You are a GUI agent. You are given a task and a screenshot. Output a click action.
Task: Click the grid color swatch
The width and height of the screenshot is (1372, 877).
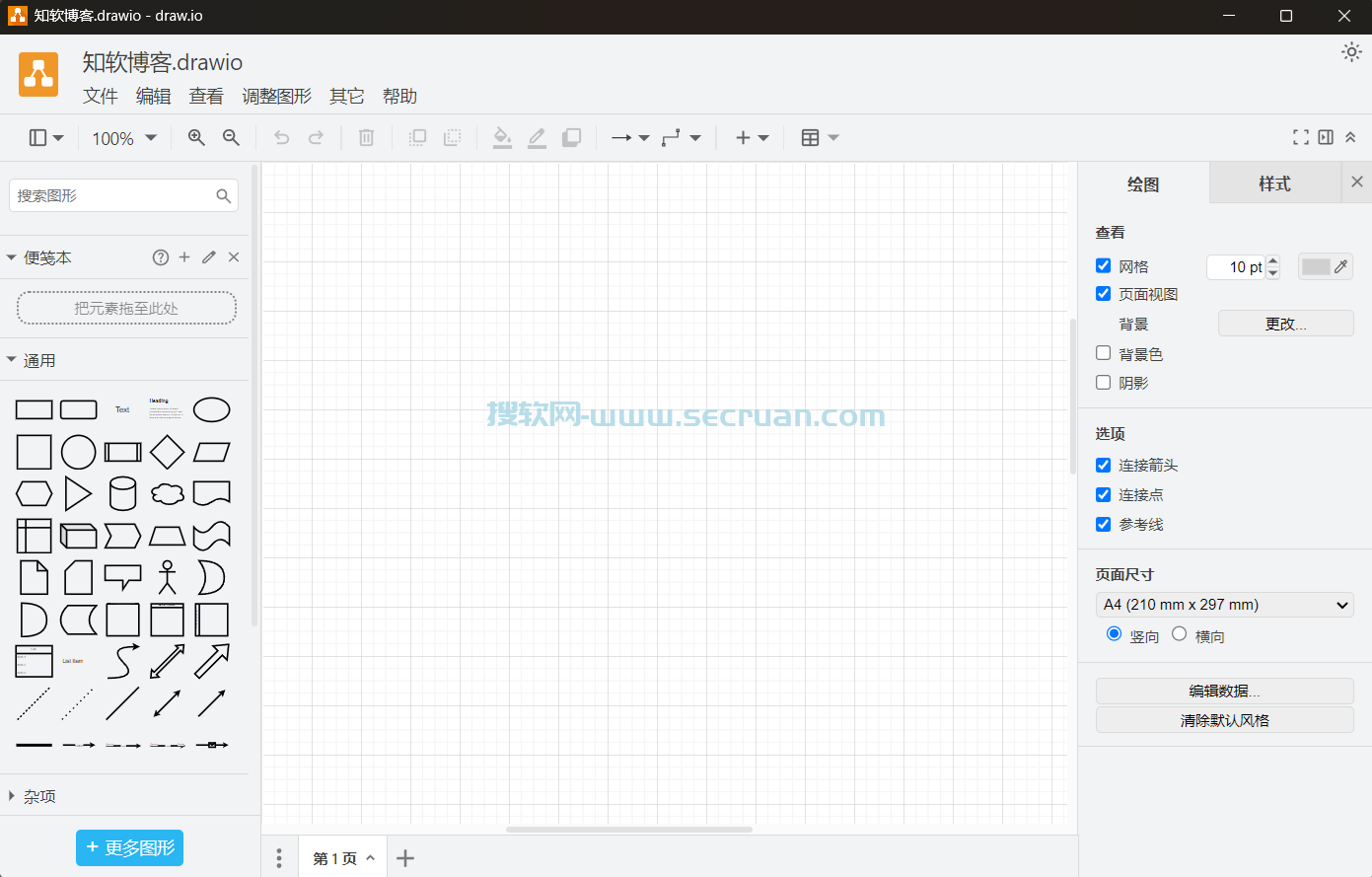tap(1326, 266)
